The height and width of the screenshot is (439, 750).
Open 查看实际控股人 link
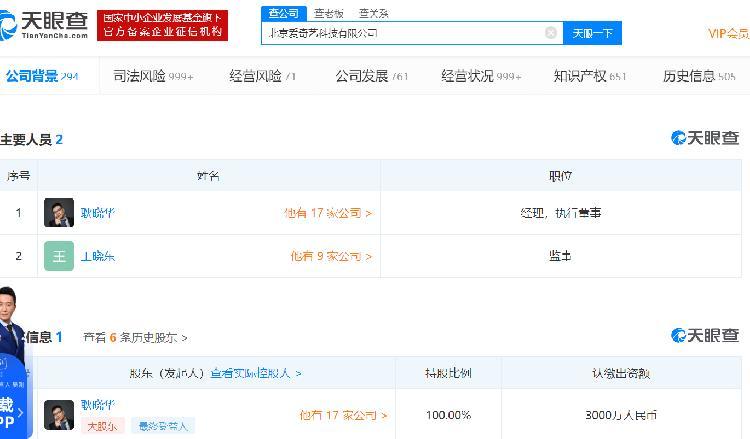coord(256,373)
